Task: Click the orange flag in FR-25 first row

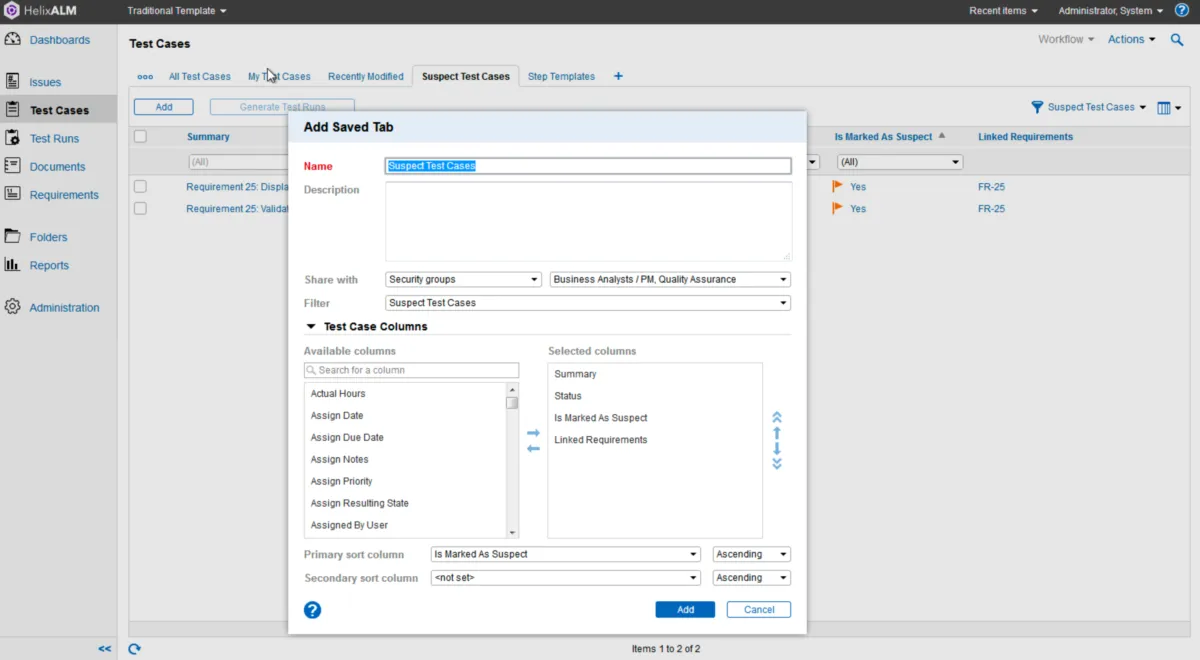Action: pos(838,186)
